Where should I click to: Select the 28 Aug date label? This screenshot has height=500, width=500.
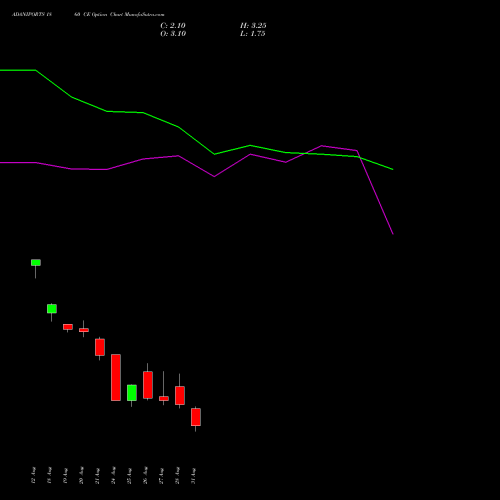tap(177, 476)
